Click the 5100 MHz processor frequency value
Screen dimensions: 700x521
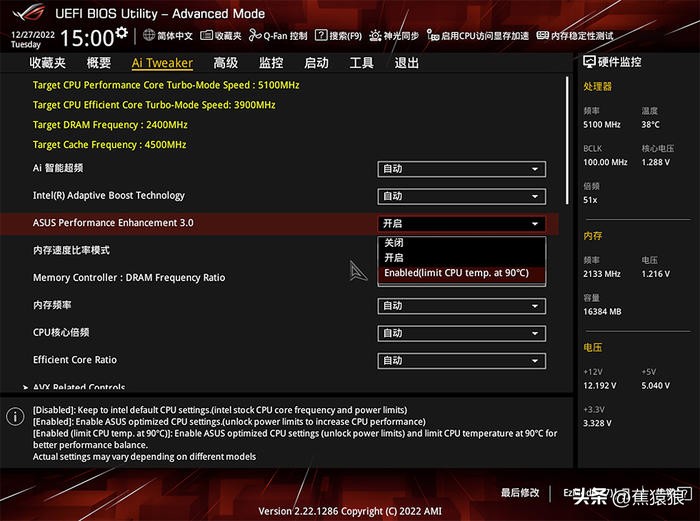tap(602, 125)
